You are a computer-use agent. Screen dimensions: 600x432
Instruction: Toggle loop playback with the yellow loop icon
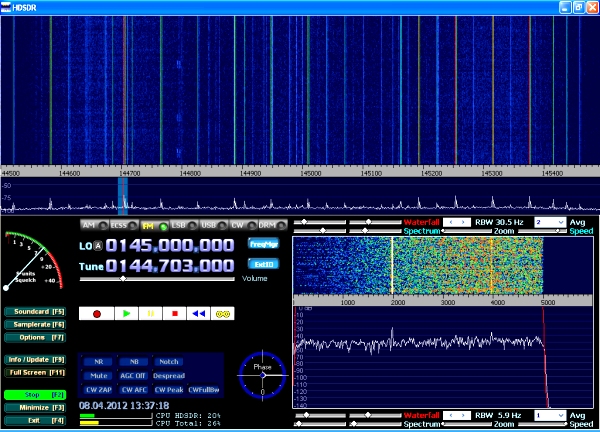point(222,313)
